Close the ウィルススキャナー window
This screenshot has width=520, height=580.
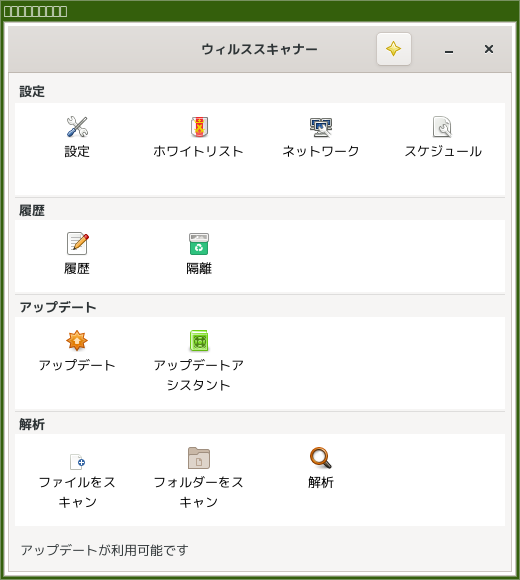[x=489, y=49]
